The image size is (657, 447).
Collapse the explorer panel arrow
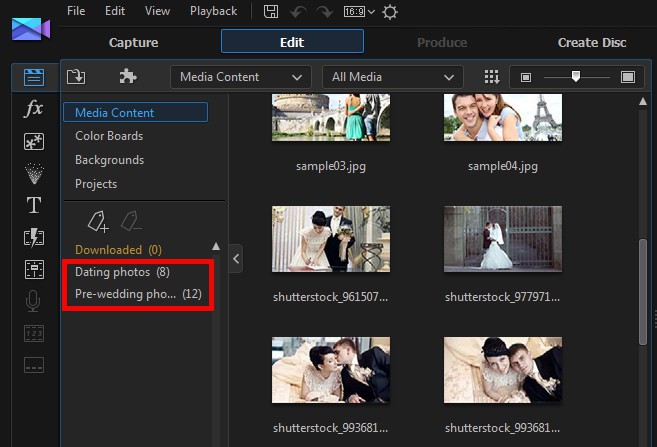236,258
